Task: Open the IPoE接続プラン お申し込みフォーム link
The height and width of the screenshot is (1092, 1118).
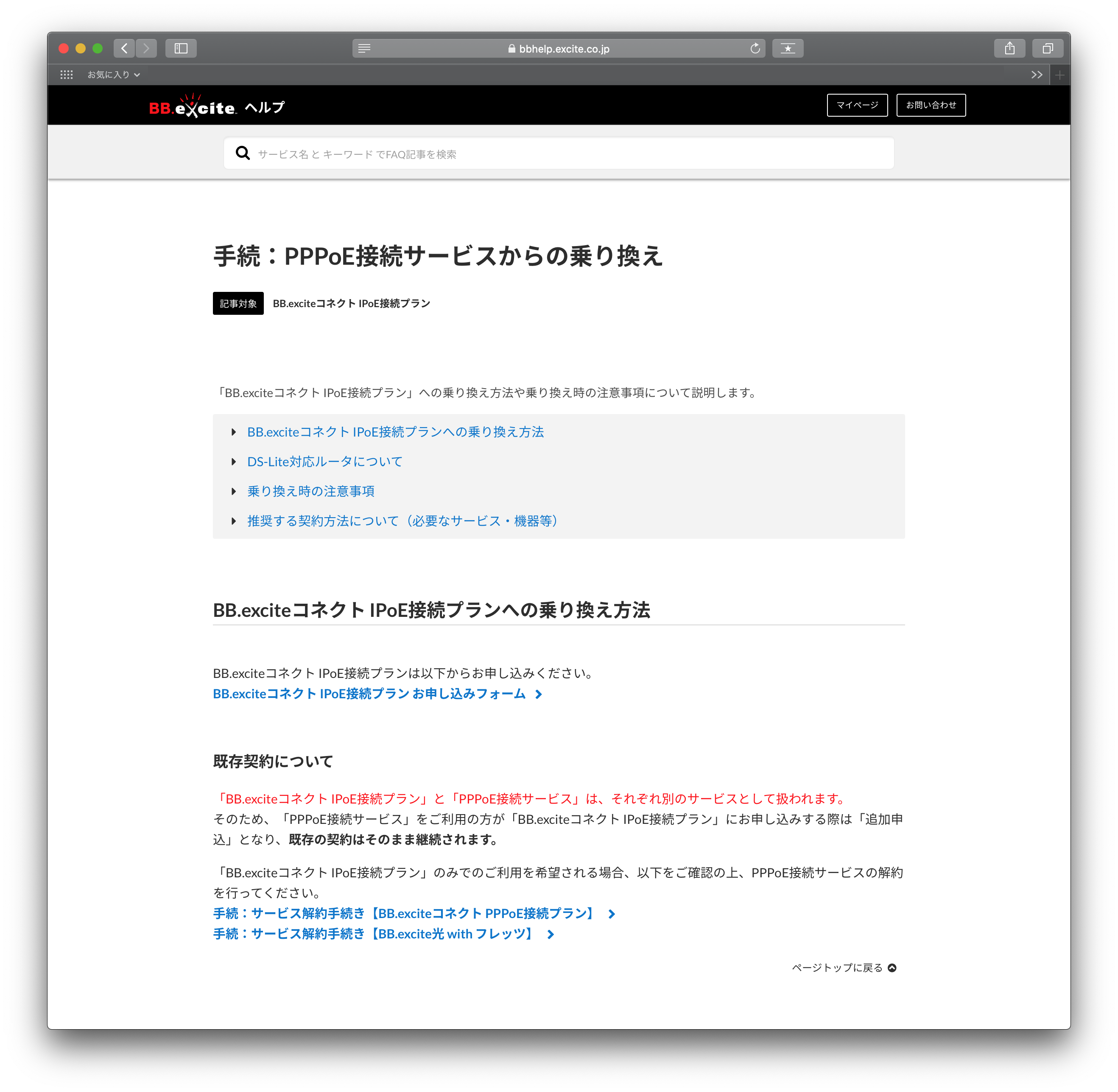Action: (377, 694)
